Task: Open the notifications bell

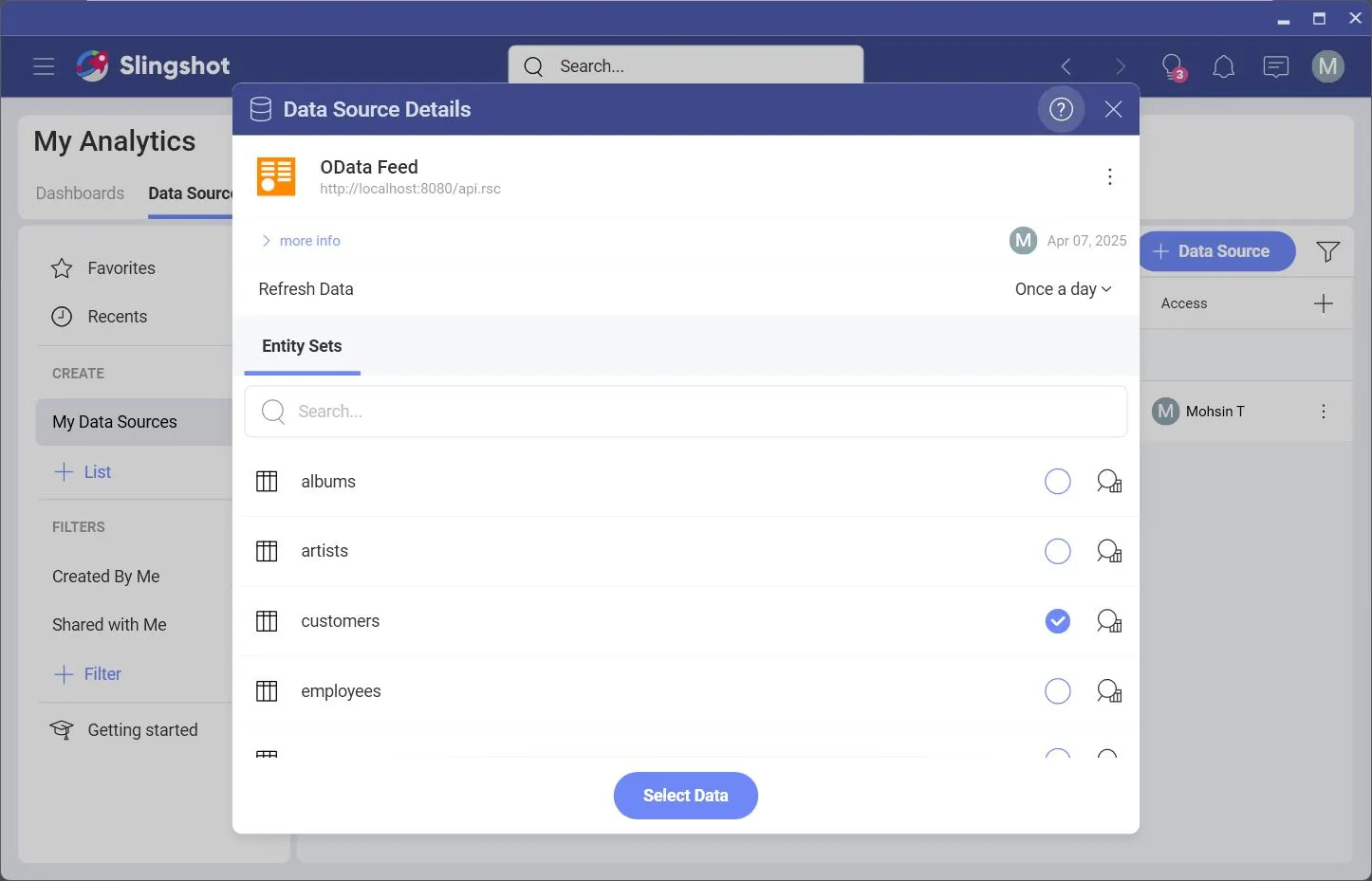Action: coord(1223,66)
